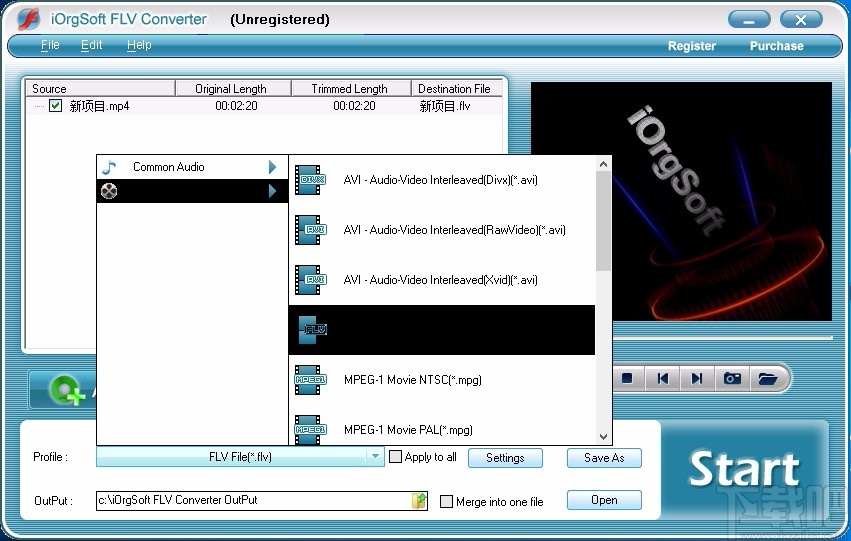Choose AVI Xvid format entry

pos(442,279)
